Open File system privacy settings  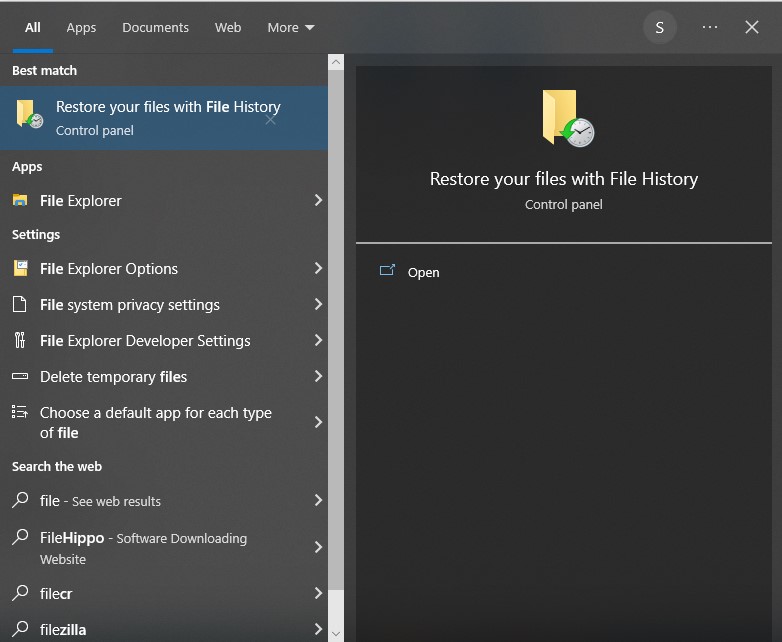164,304
